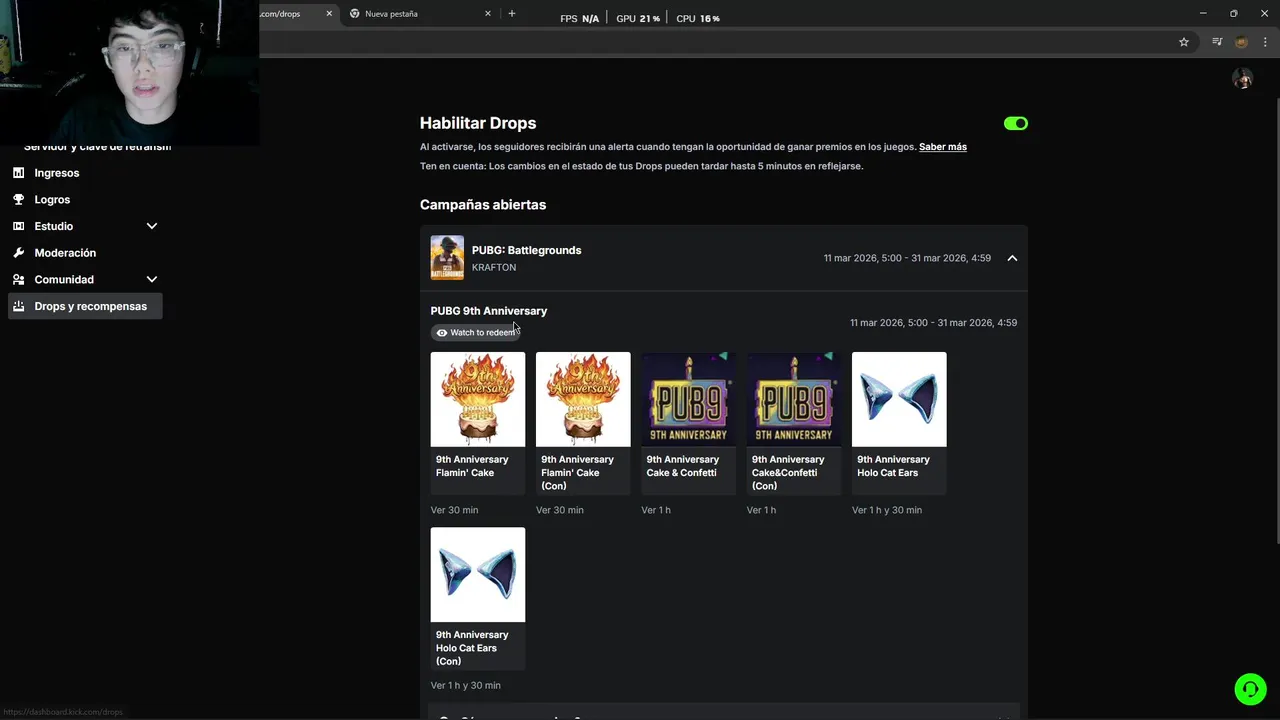This screenshot has height=720, width=1280.
Task: Open the Chrome profile icon
Action: (x=1242, y=42)
